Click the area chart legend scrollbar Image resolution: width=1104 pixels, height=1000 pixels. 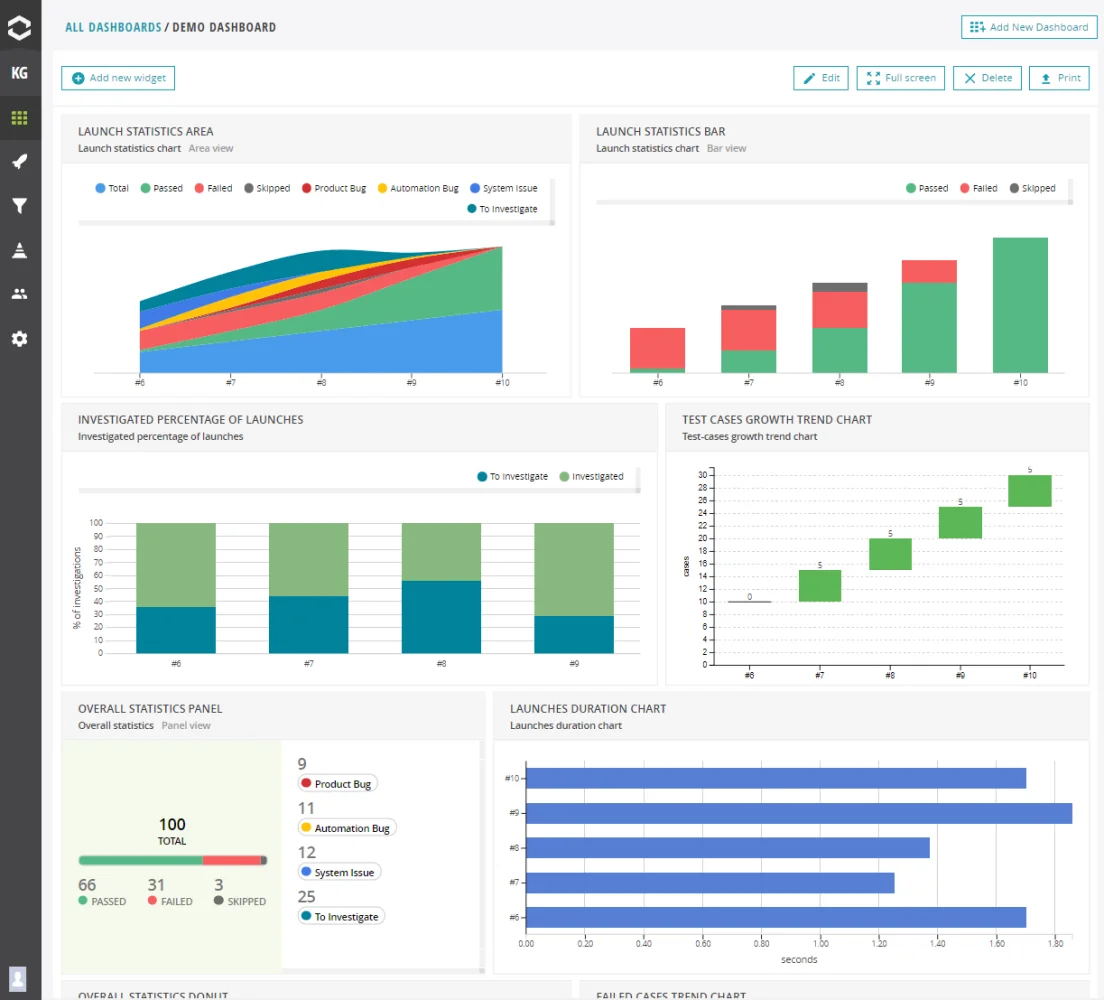pyautogui.click(x=552, y=202)
